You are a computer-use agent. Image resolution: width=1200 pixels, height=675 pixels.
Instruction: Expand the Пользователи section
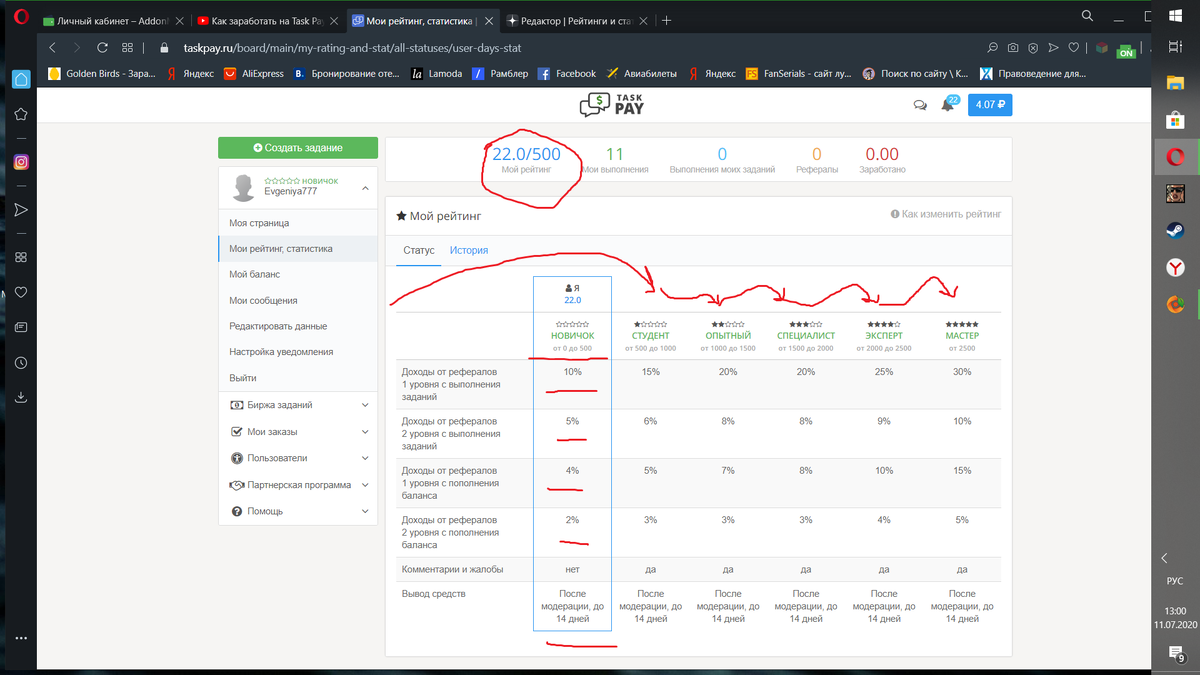point(298,458)
